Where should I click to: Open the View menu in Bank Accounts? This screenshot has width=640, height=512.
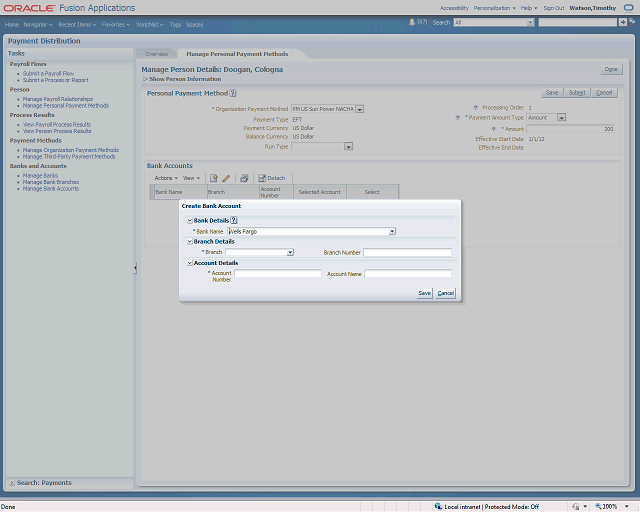191,178
